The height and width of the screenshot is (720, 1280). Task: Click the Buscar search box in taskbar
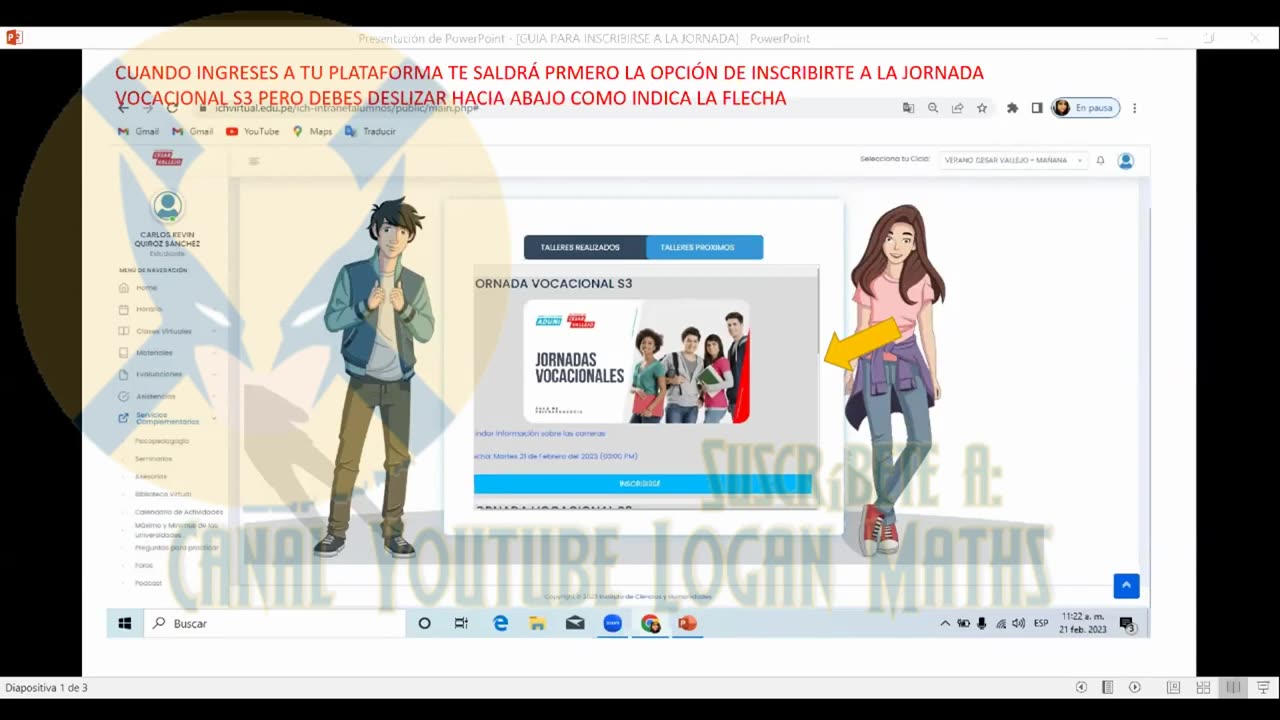coord(274,623)
